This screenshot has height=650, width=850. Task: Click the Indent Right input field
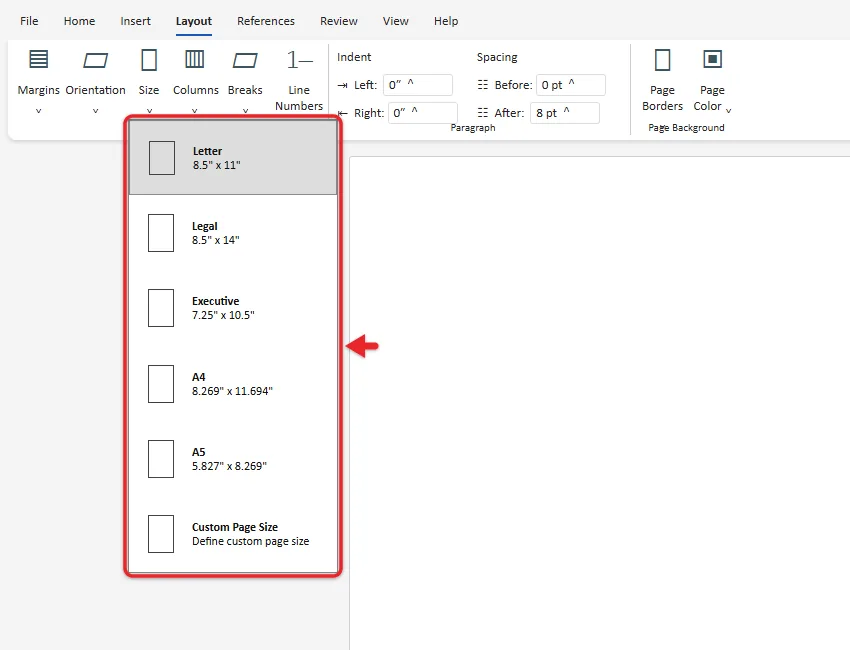click(x=423, y=113)
